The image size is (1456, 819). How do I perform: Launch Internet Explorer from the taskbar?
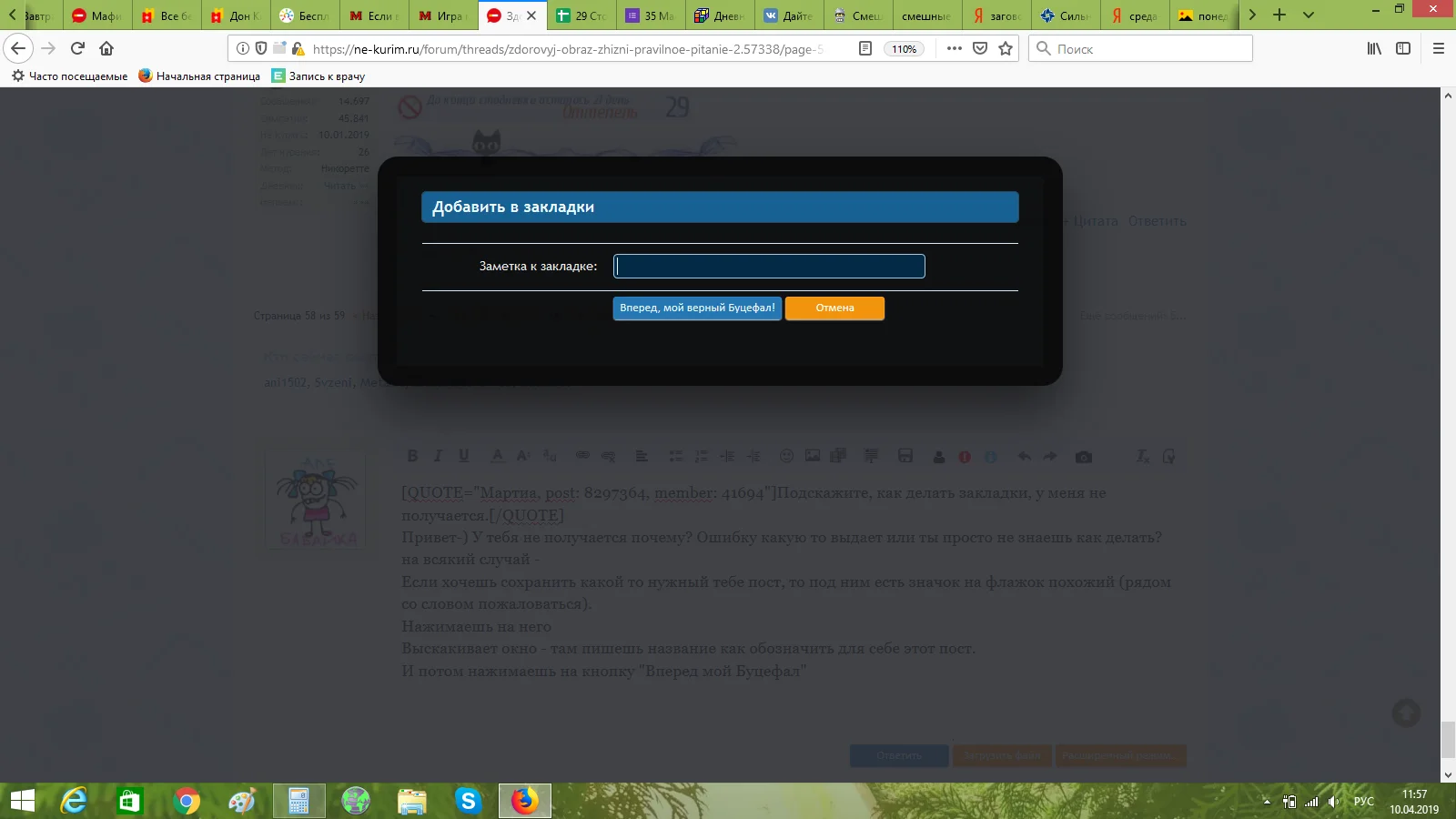(x=74, y=801)
